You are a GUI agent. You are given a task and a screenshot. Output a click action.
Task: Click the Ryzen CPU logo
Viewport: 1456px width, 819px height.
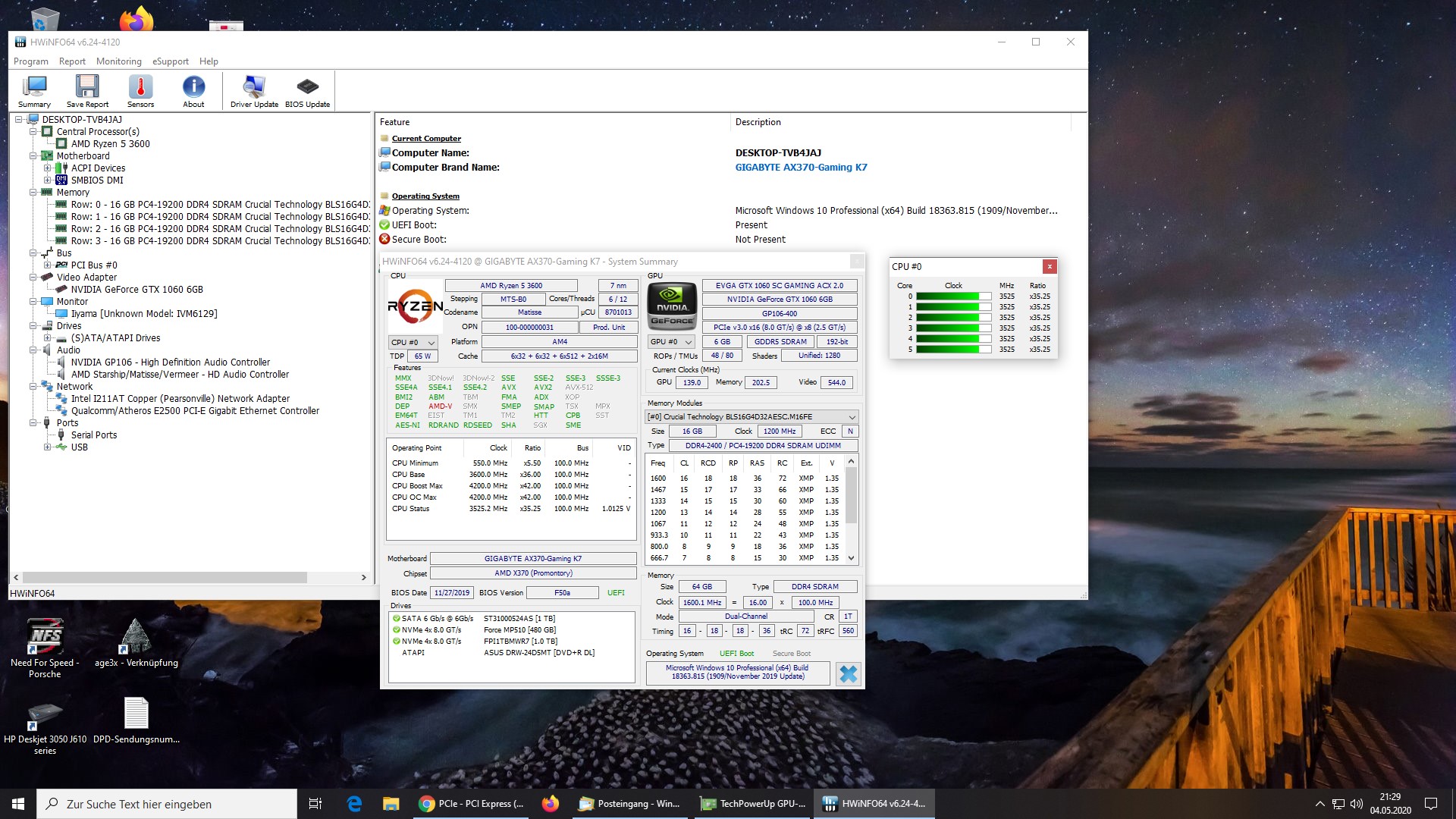[415, 306]
